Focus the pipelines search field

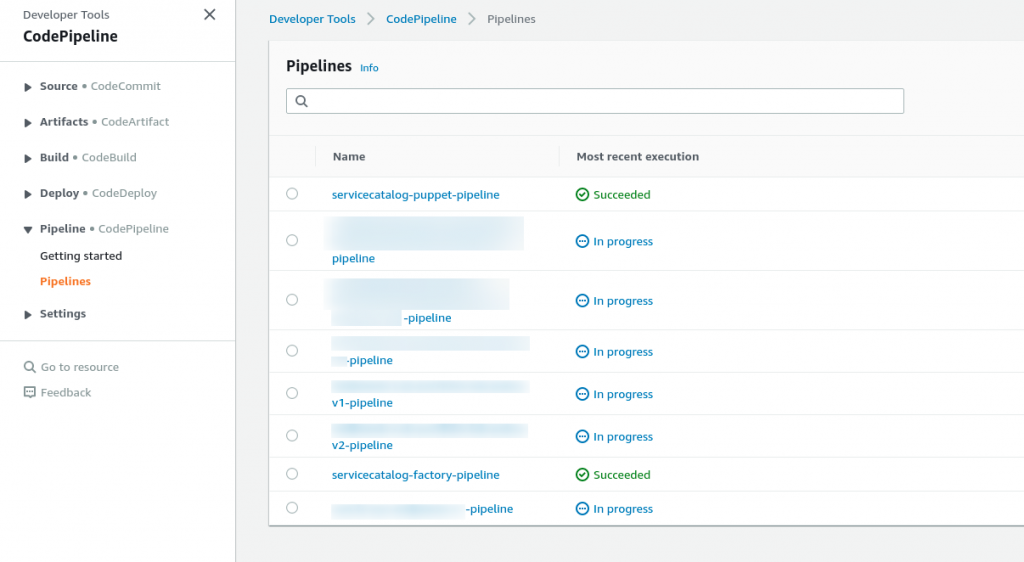click(x=595, y=101)
